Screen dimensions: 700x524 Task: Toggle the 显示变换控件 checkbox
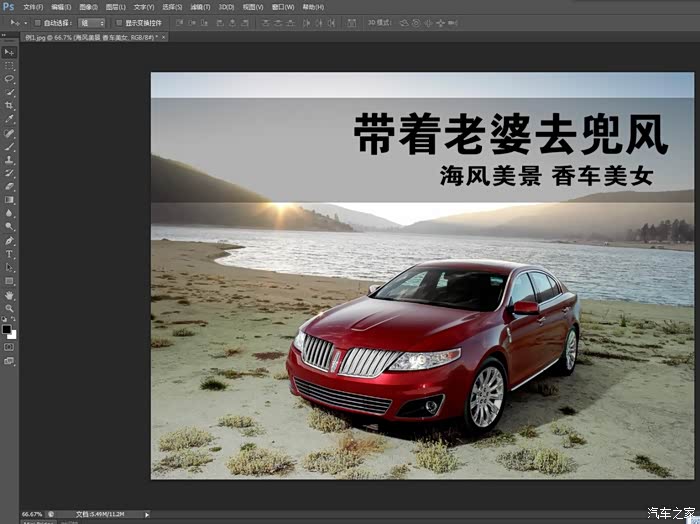click(x=118, y=22)
